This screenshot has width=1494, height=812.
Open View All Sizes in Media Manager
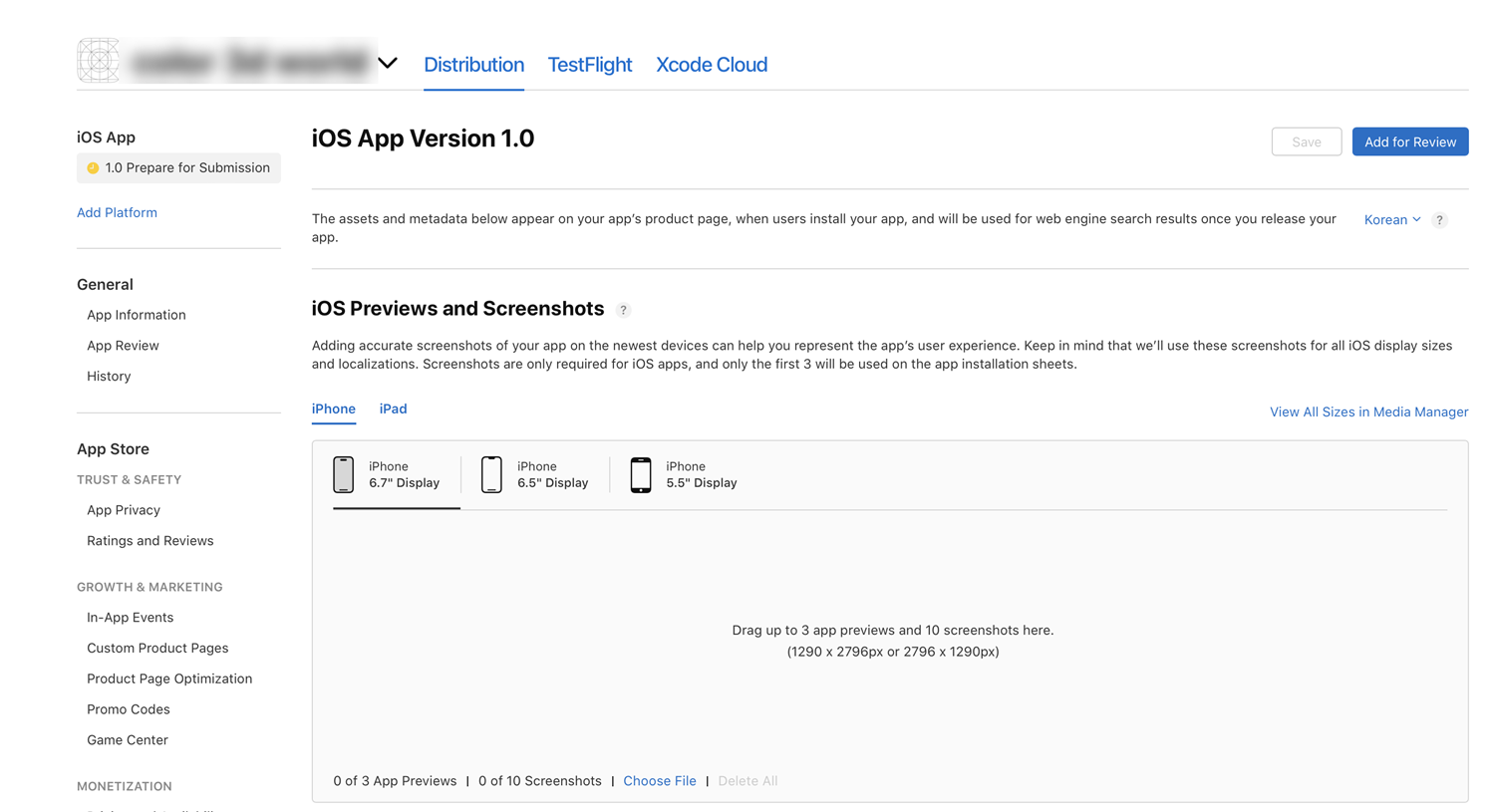[1368, 412]
